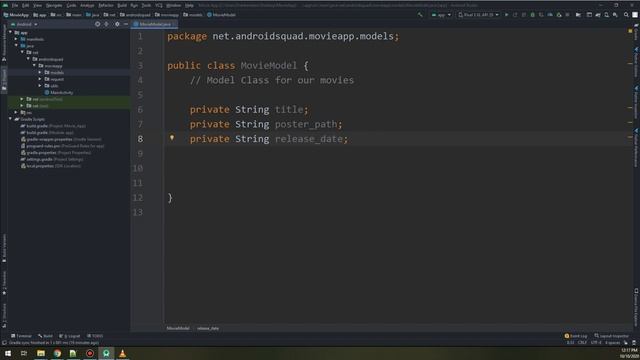Image resolution: width=640 pixels, height=360 pixels.
Task: Expand the utils package node
Action: coord(40,86)
